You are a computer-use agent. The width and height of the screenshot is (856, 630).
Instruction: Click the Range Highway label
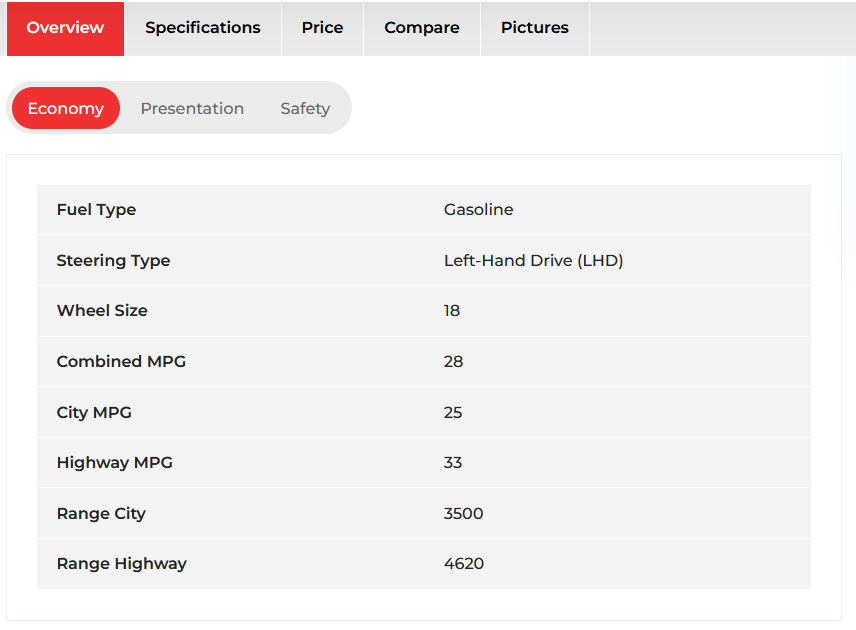click(122, 563)
